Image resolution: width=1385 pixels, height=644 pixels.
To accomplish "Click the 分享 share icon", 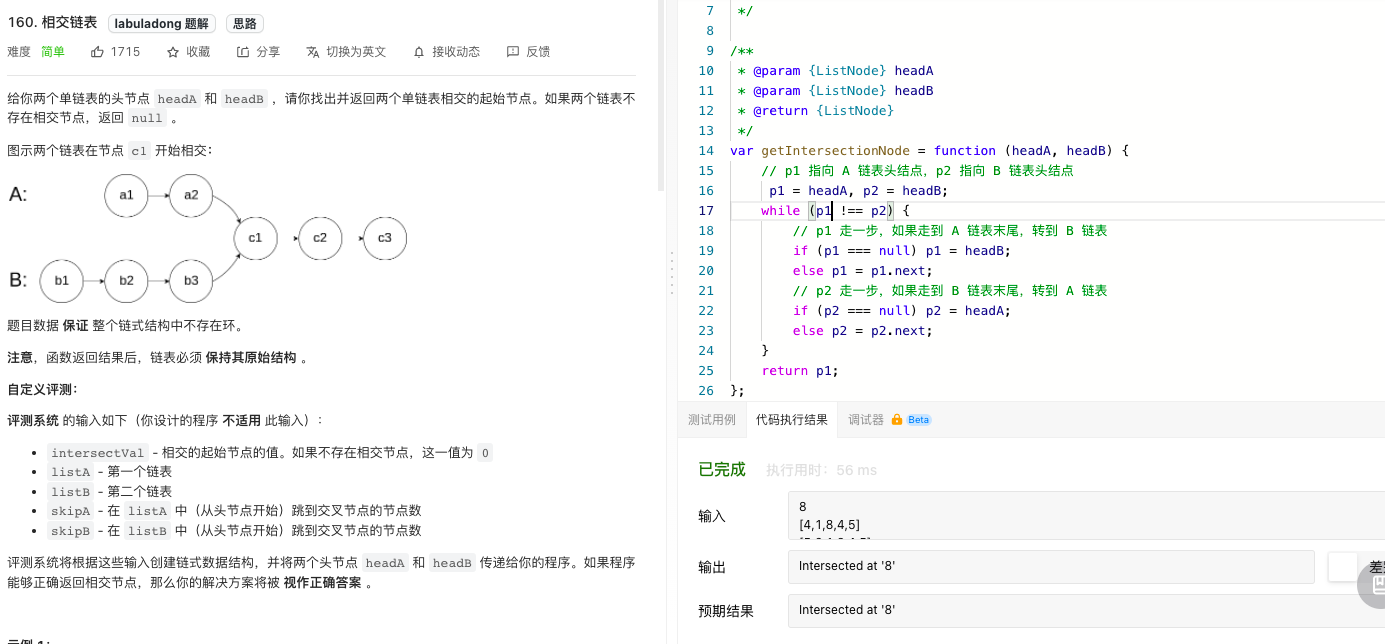I will [x=243, y=52].
